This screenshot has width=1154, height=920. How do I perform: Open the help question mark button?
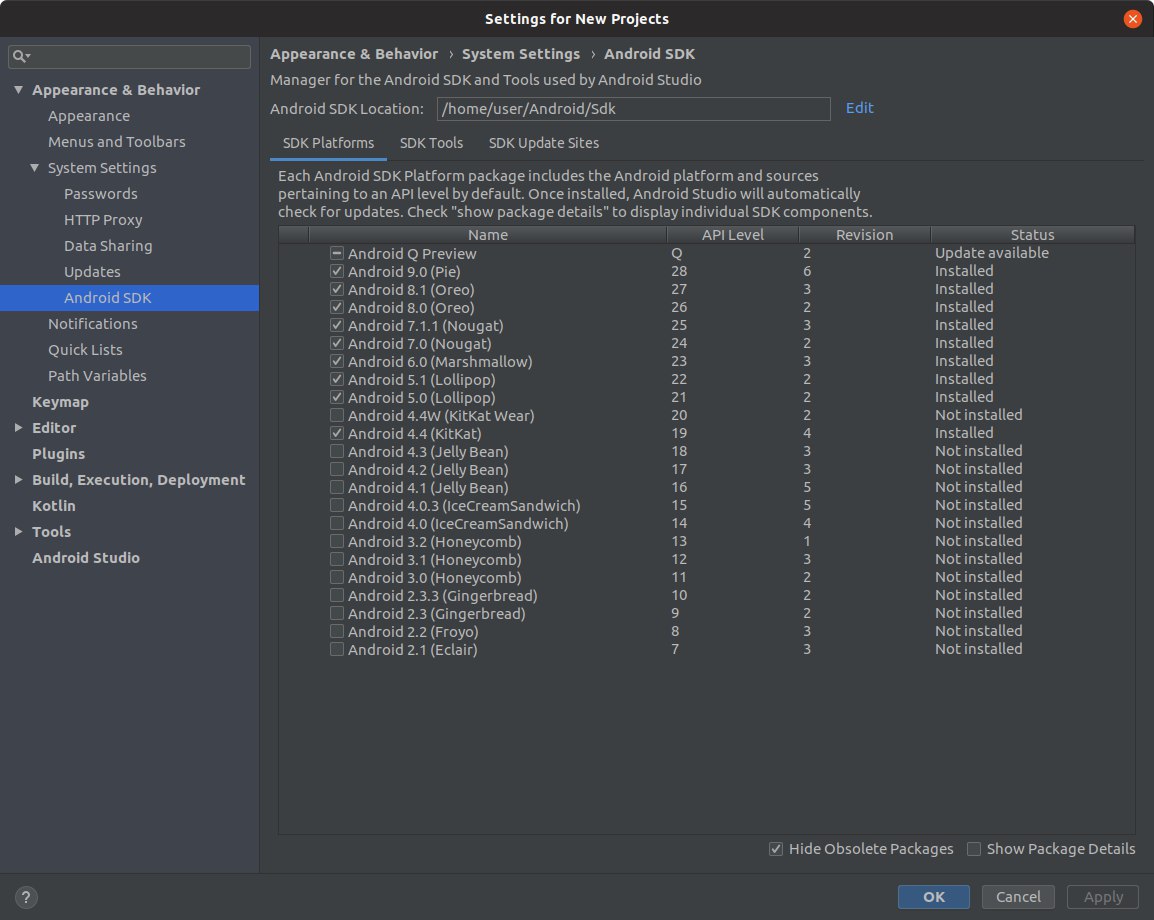coord(26,897)
